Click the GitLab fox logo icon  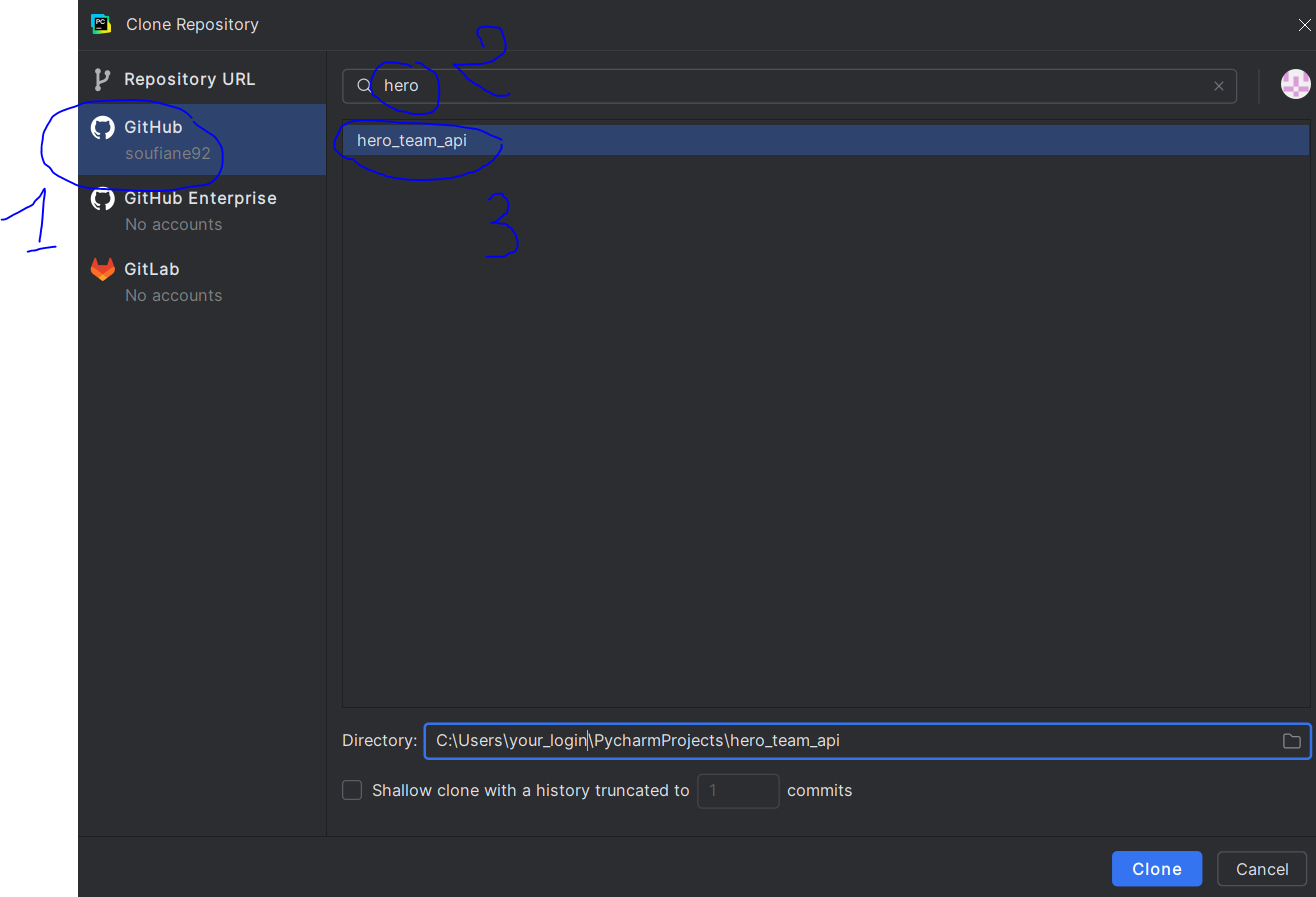102,269
